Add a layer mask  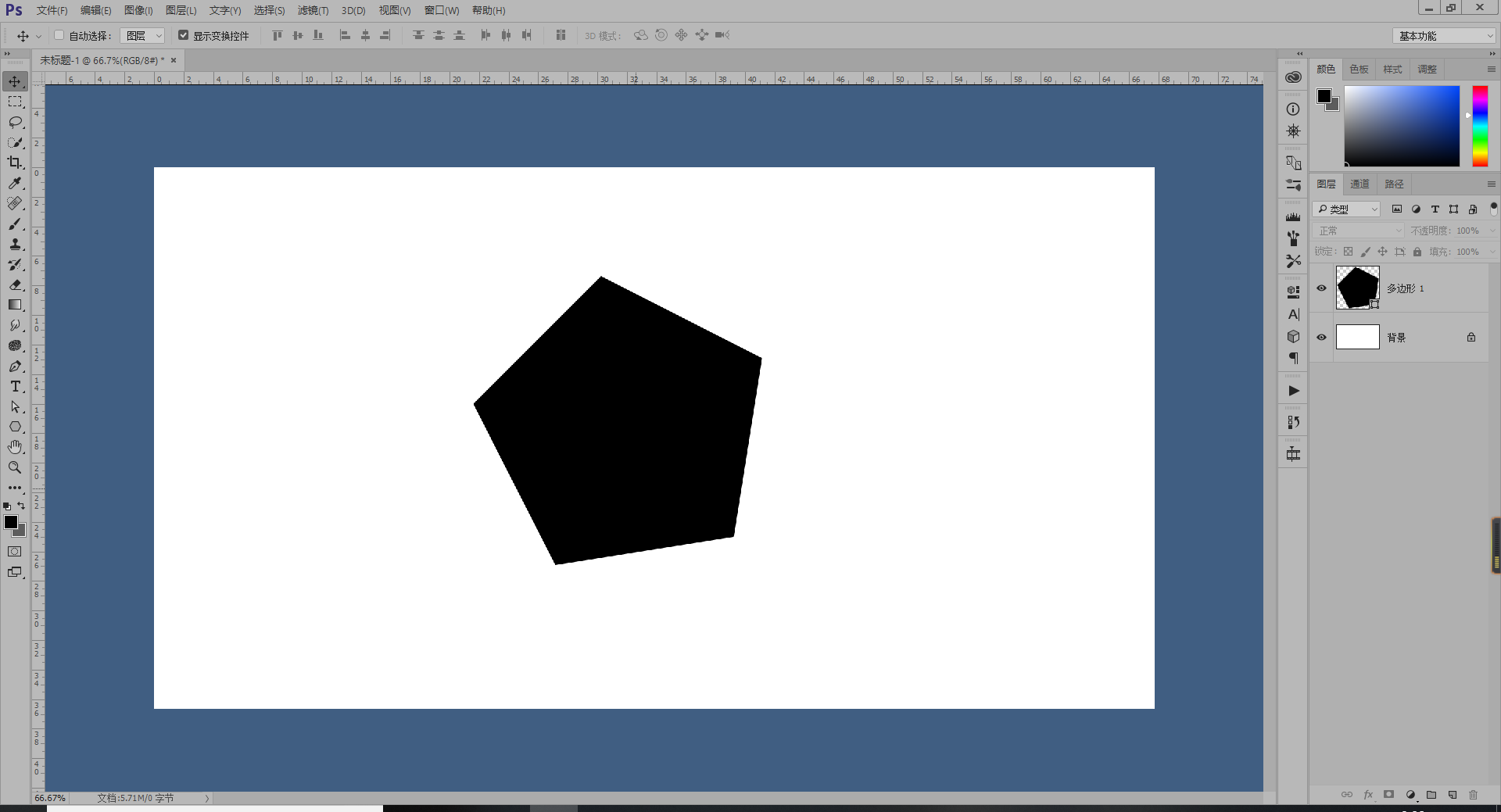[1388, 795]
